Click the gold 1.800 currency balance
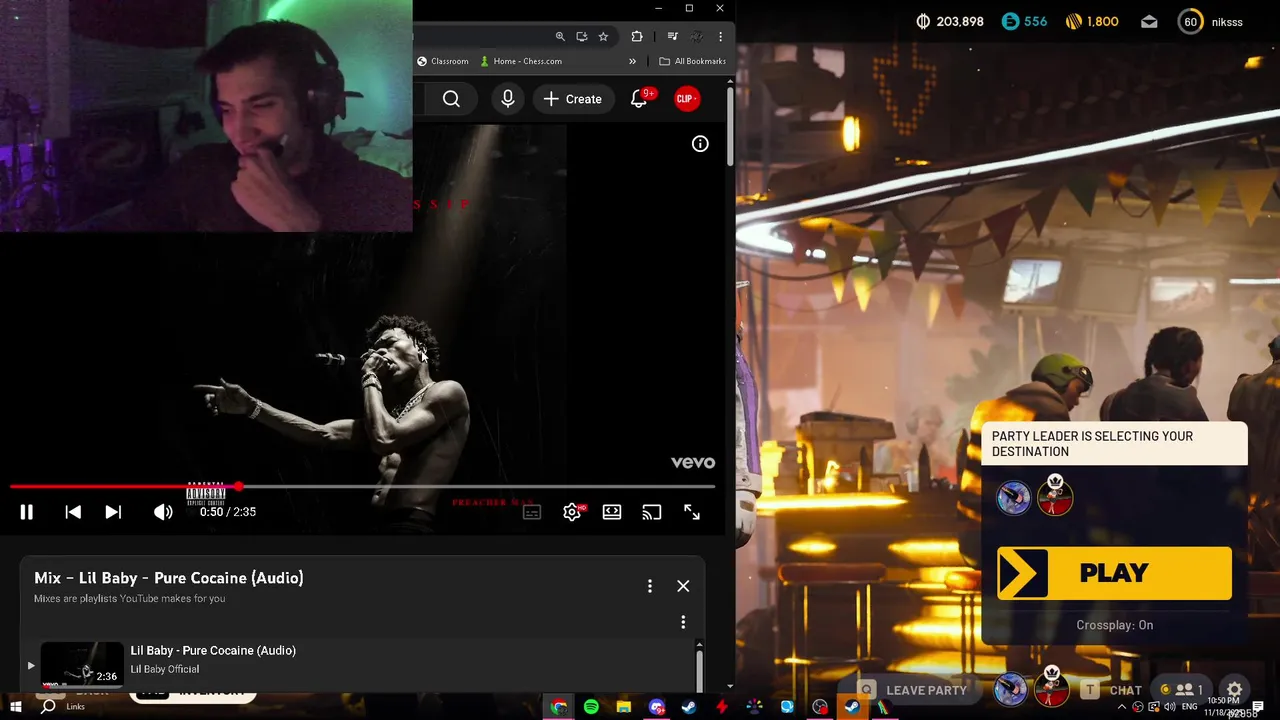 pos(1092,22)
